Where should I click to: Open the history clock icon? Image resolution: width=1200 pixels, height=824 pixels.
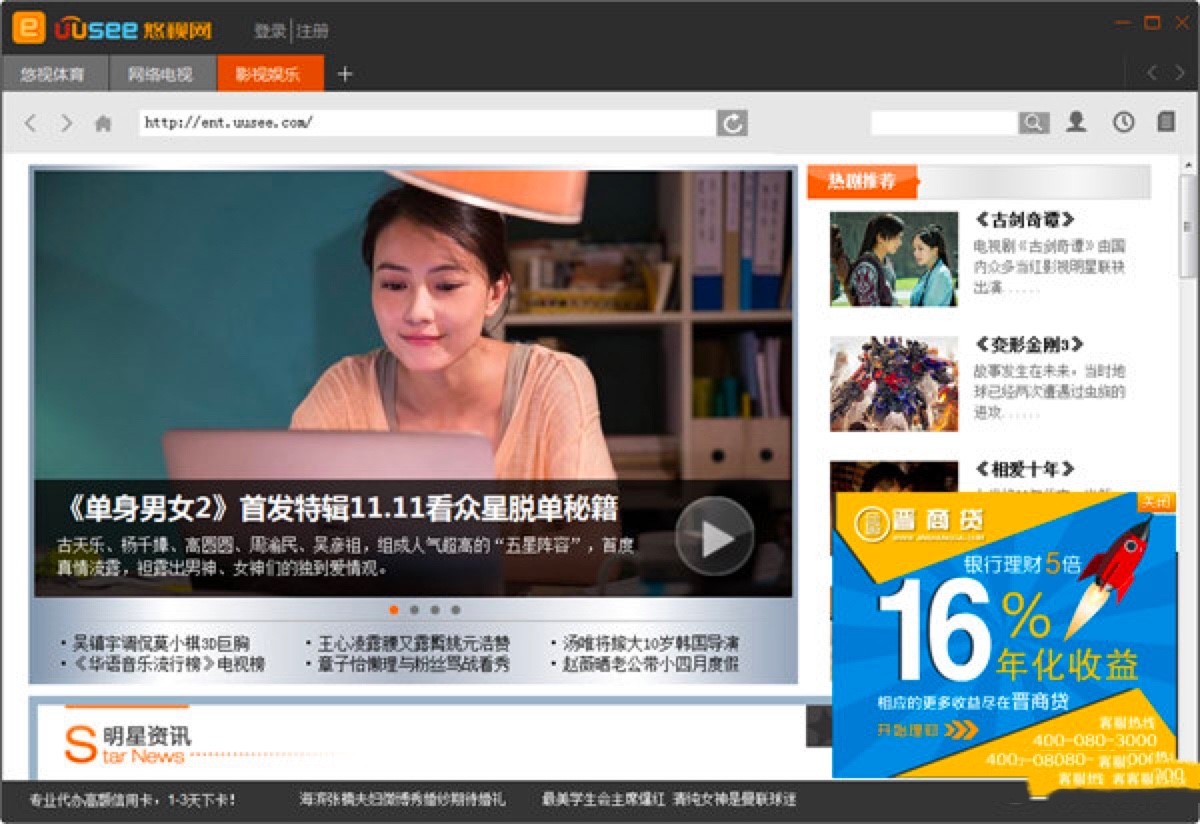click(x=1124, y=122)
